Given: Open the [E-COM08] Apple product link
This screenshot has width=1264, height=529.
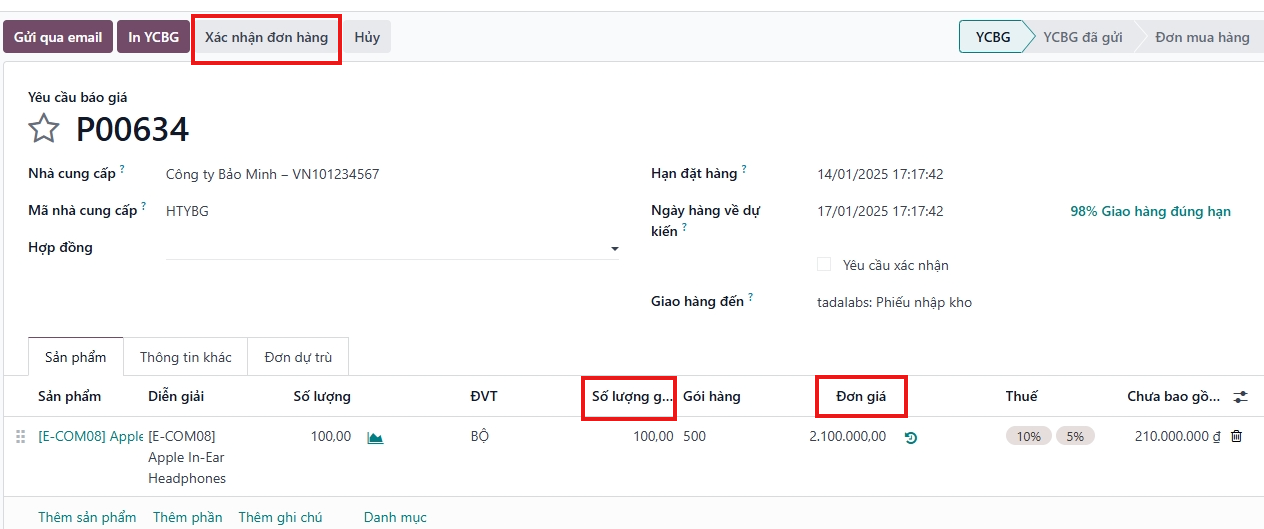Looking at the screenshot, I should (91, 436).
